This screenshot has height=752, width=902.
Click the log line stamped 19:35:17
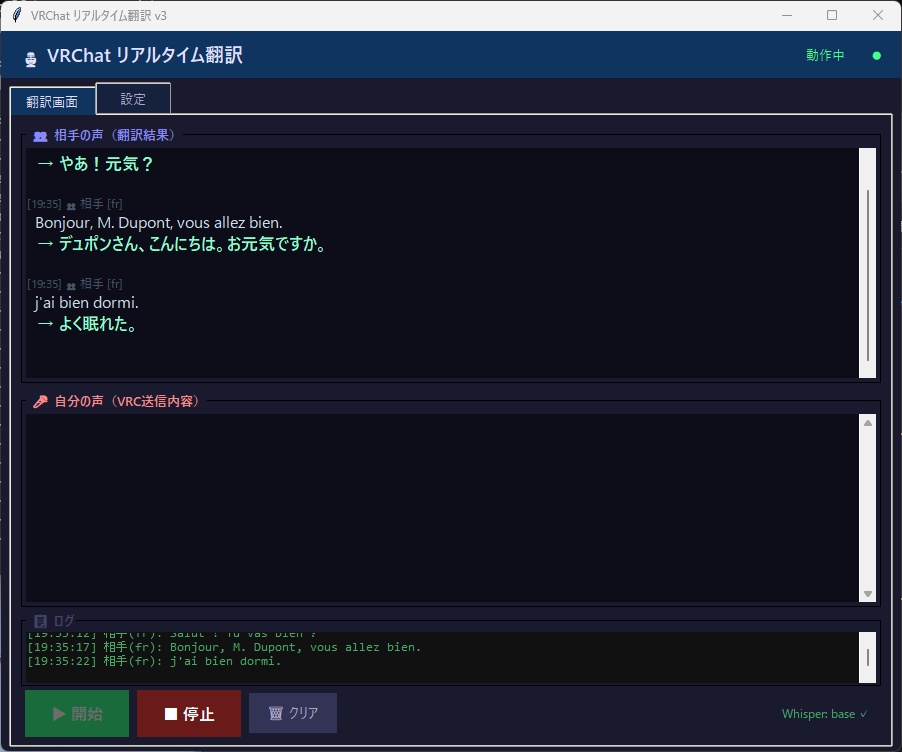click(x=224, y=647)
